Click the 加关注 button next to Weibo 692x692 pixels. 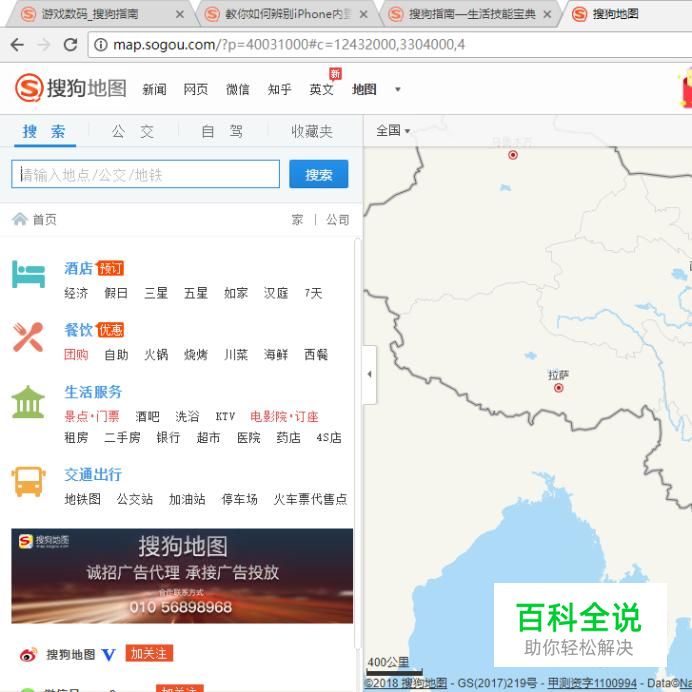pos(149,654)
